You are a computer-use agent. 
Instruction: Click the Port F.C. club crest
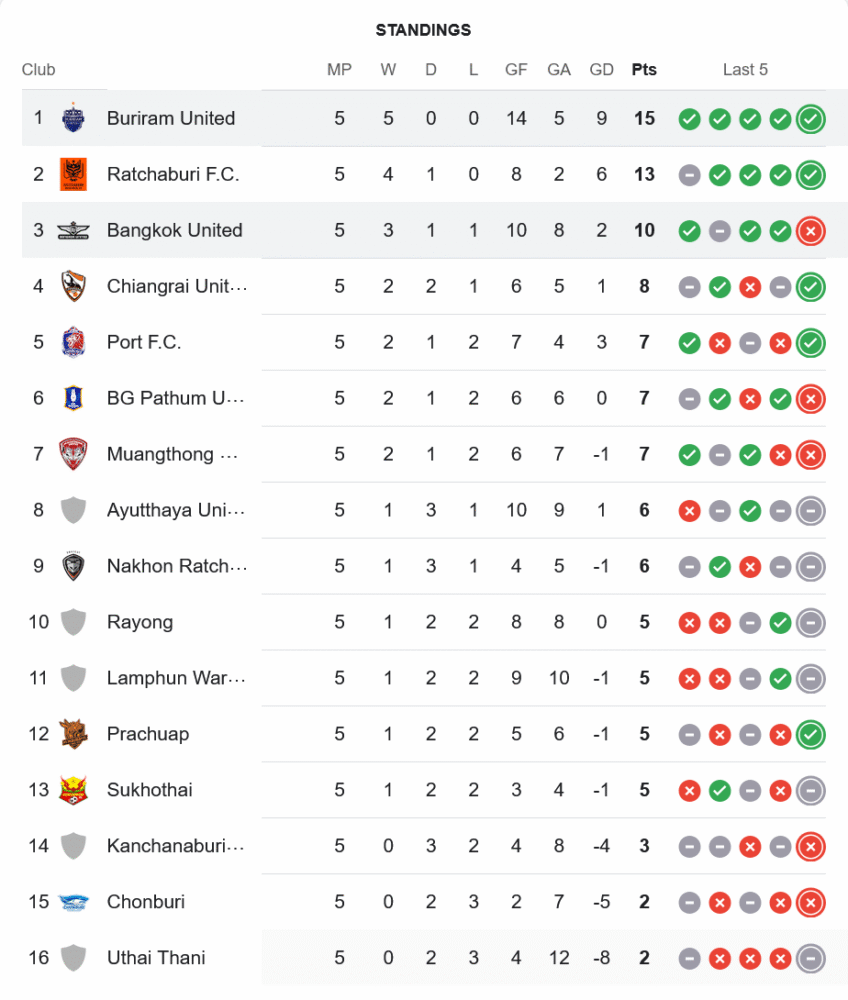coord(73,342)
